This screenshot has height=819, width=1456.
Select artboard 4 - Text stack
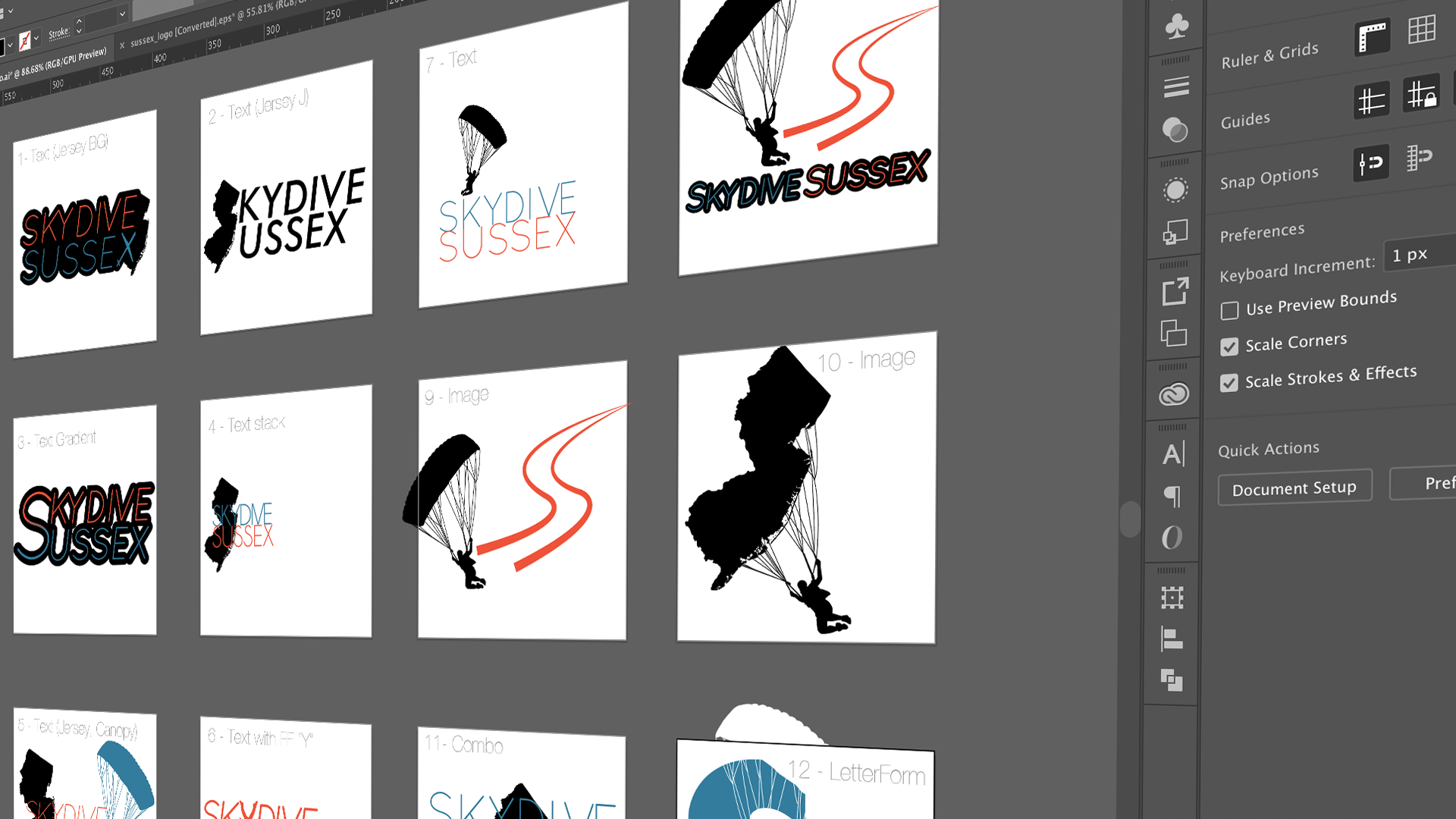pos(286,511)
